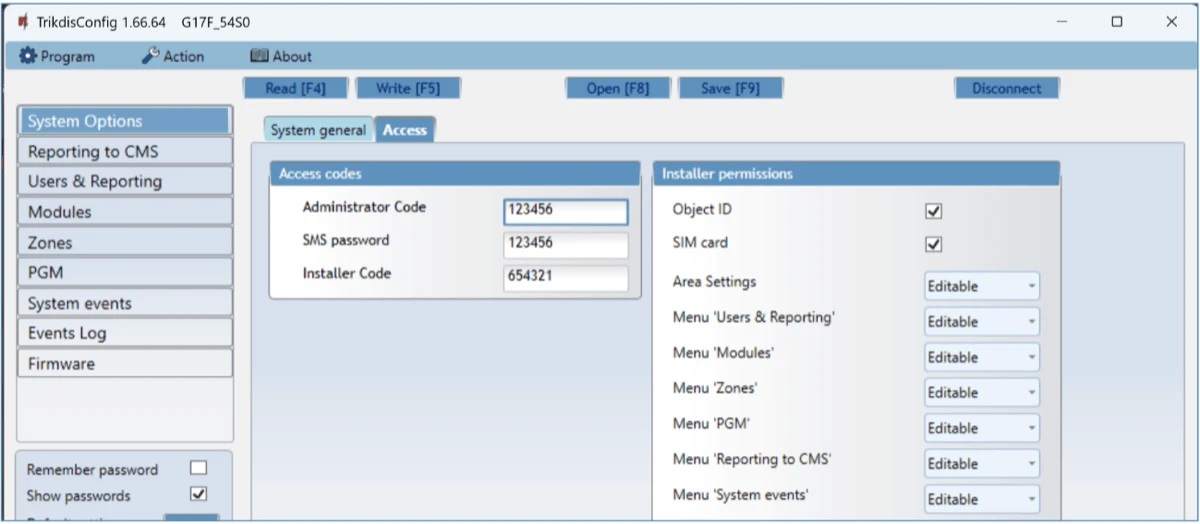Click the Write [F5] button
Image resolution: width=1200 pixels, height=524 pixels.
click(x=407, y=88)
